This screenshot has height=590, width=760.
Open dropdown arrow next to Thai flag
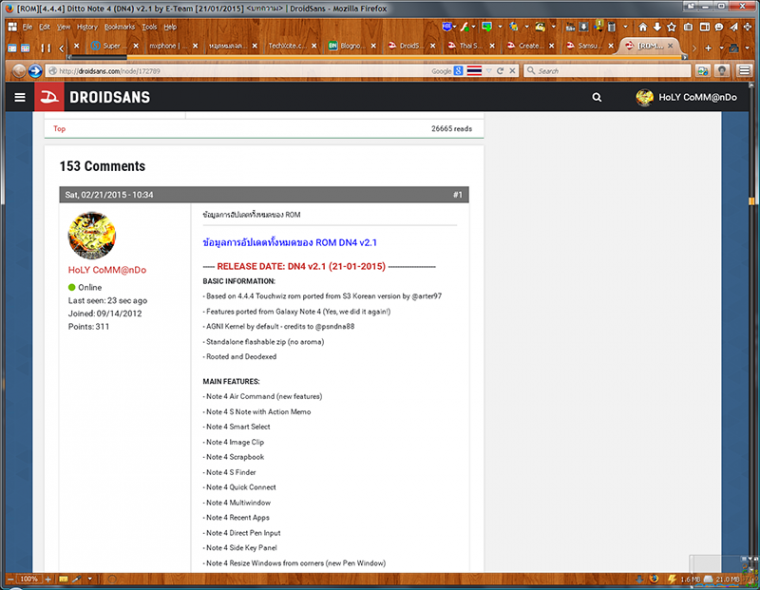pyautogui.click(x=489, y=71)
